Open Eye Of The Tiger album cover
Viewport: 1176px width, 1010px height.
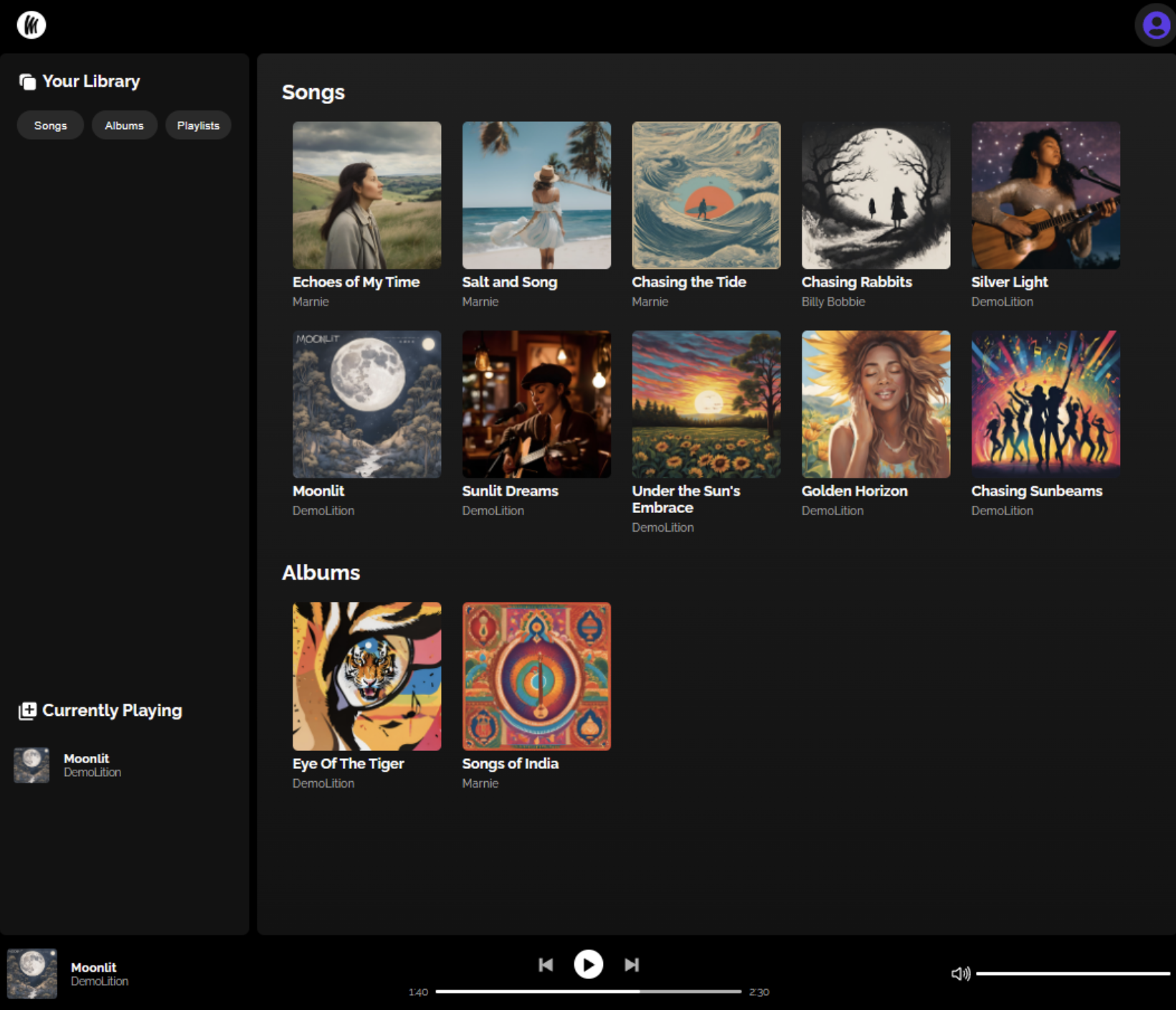pyautogui.click(x=367, y=676)
